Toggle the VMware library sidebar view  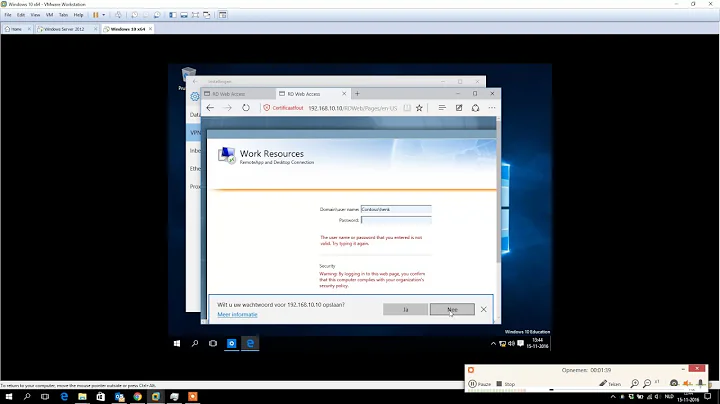[x=173, y=15]
